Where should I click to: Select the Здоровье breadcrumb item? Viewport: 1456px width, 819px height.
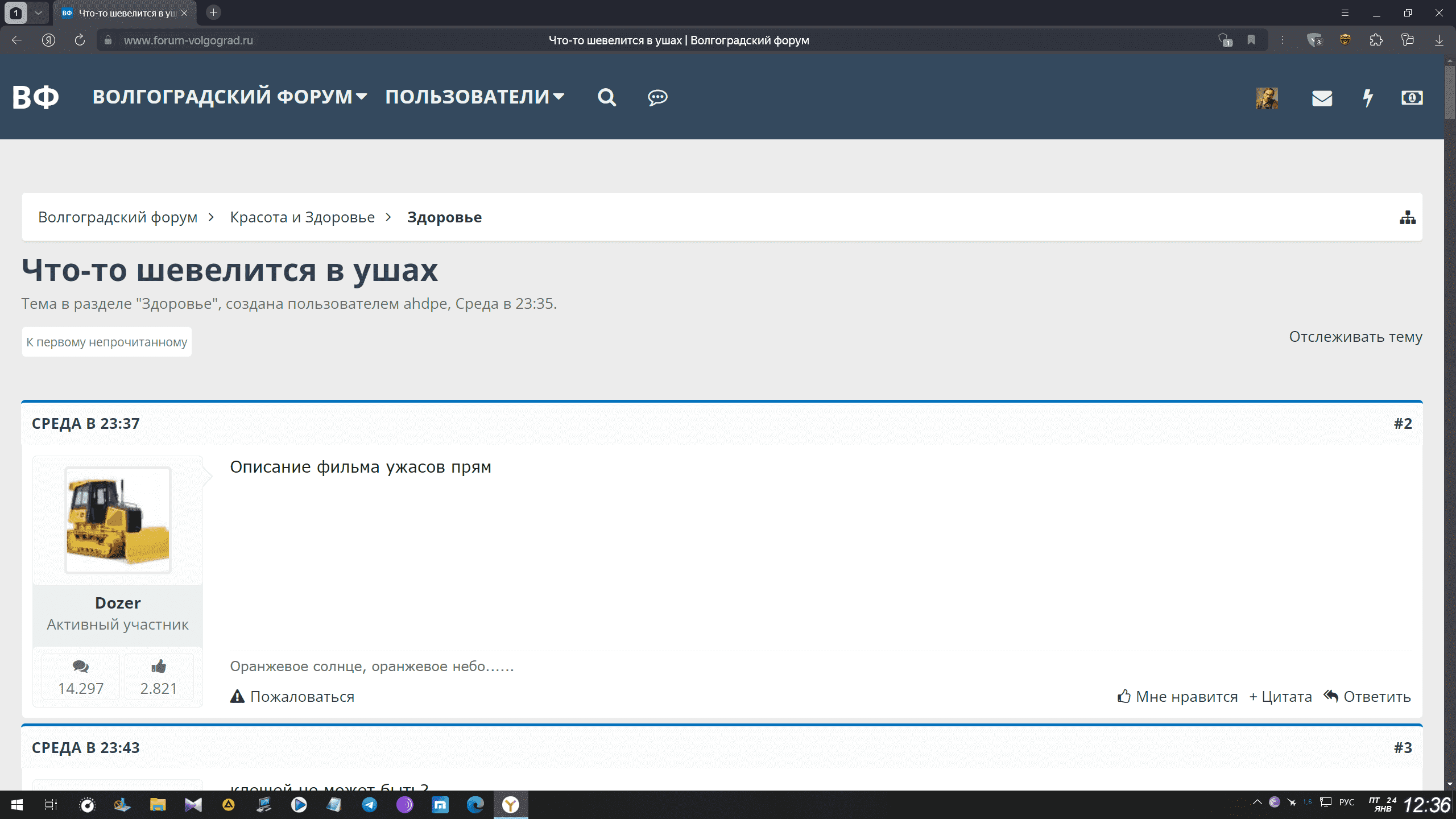(x=444, y=217)
